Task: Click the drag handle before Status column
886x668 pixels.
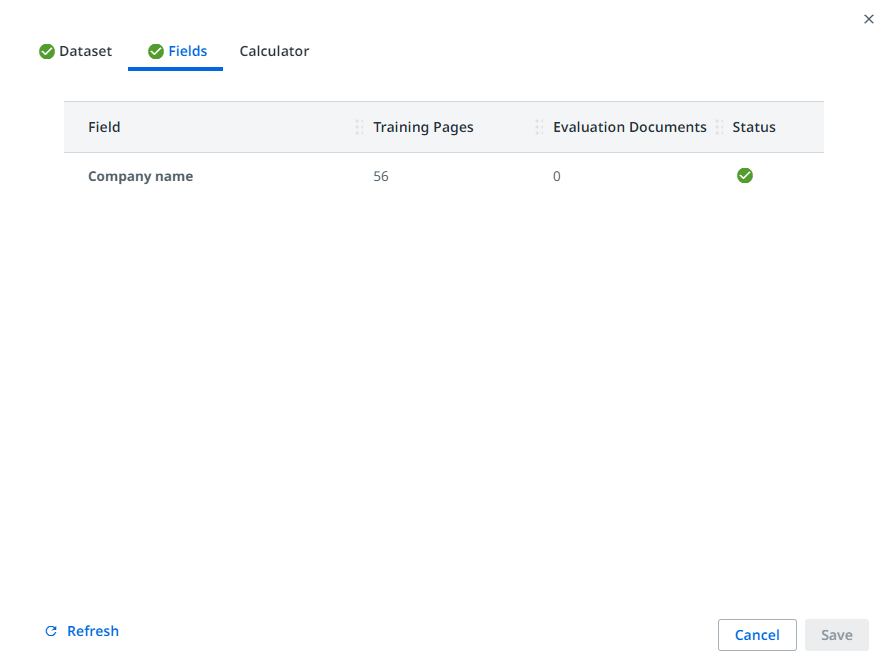Action: [x=719, y=127]
